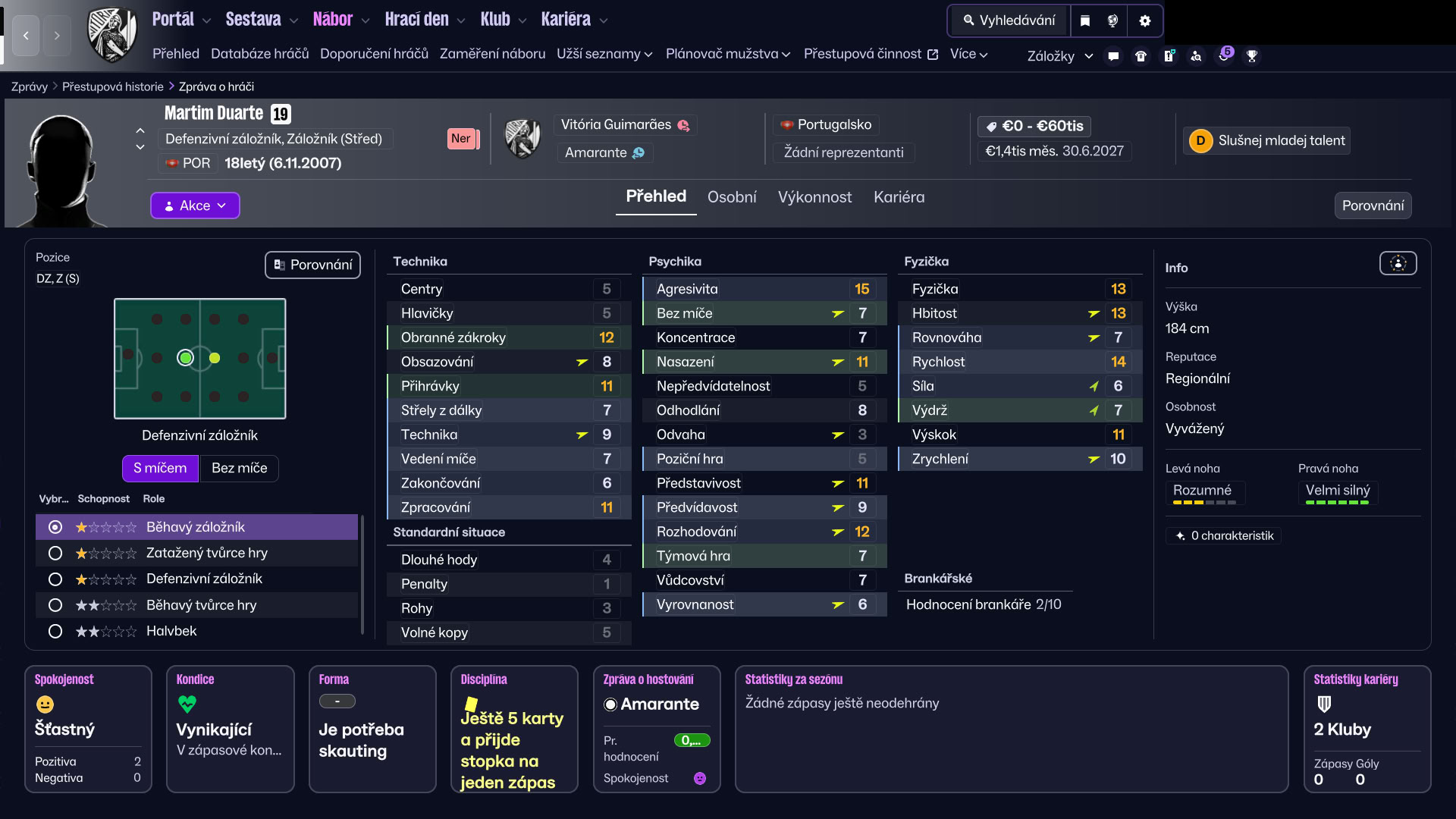Click the happy face icon in Spokojenost card
Viewport: 1456px width, 819px height.
click(x=45, y=704)
